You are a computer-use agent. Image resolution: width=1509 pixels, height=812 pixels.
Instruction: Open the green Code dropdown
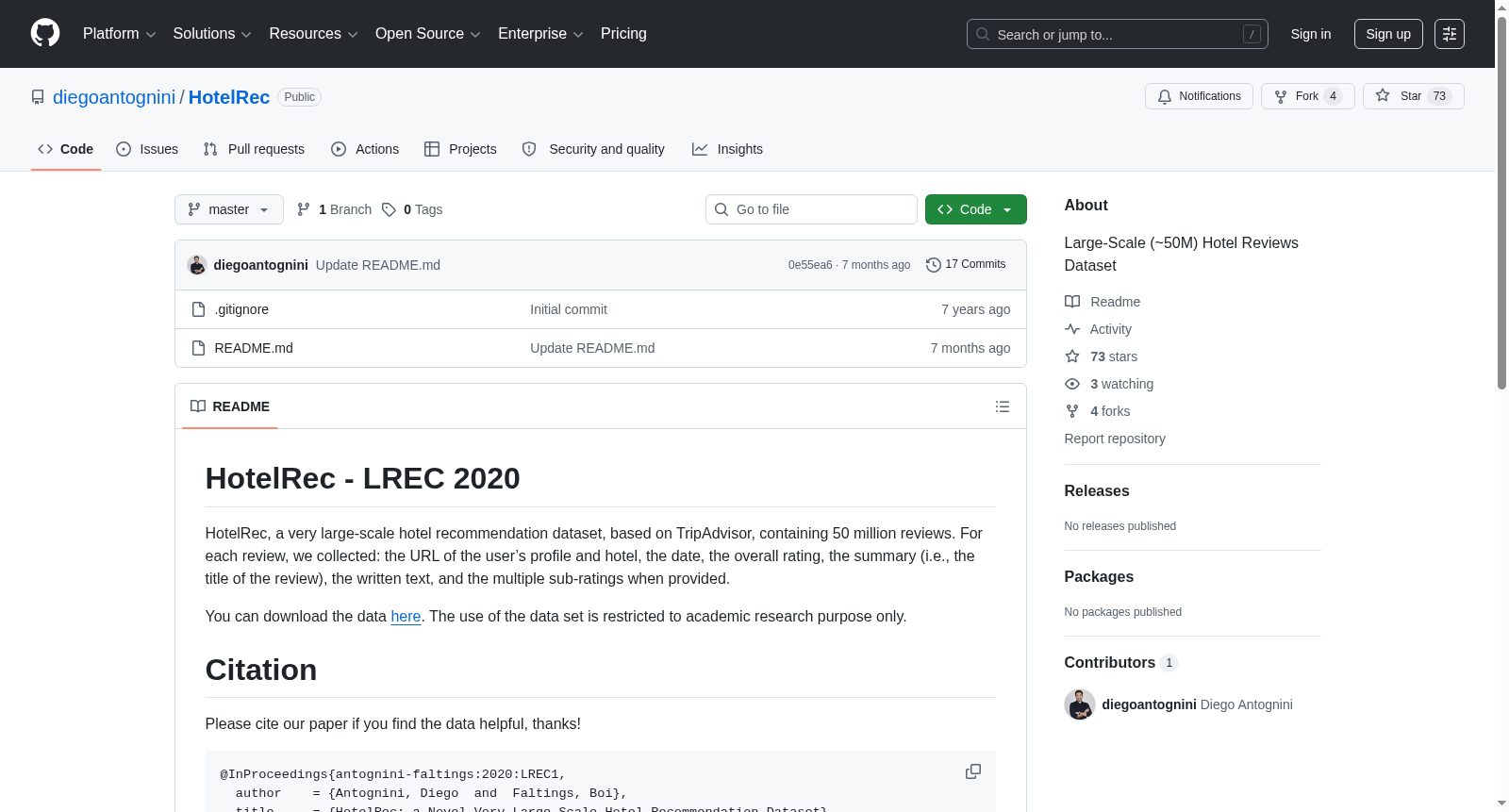click(x=975, y=209)
